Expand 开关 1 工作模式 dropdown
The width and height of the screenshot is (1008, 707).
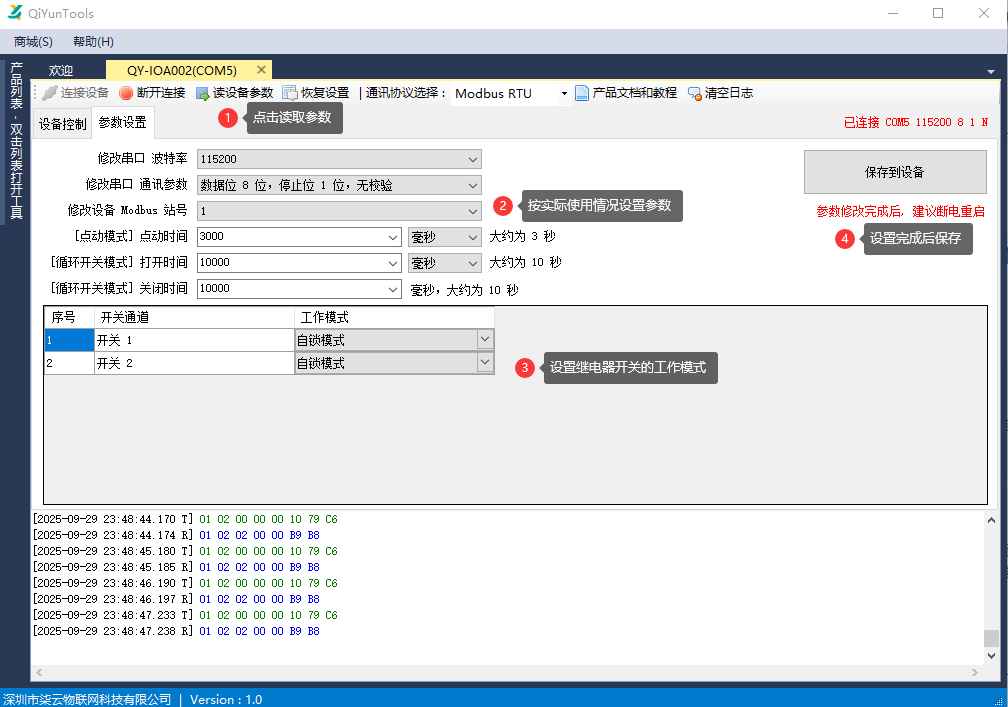click(x=485, y=340)
